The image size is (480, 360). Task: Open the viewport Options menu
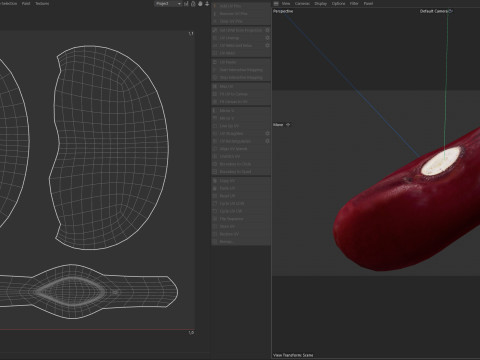338,3
